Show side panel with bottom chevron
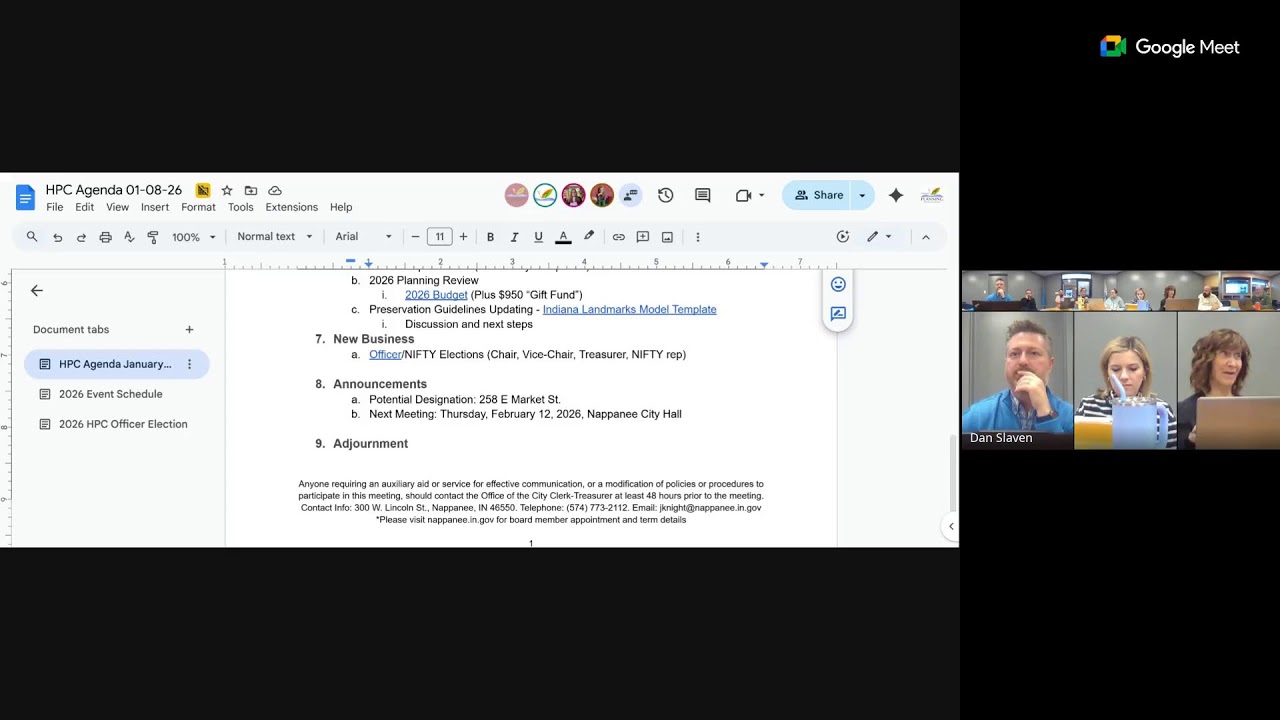Screen dimensions: 1280x720 click(x=950, y=526)
